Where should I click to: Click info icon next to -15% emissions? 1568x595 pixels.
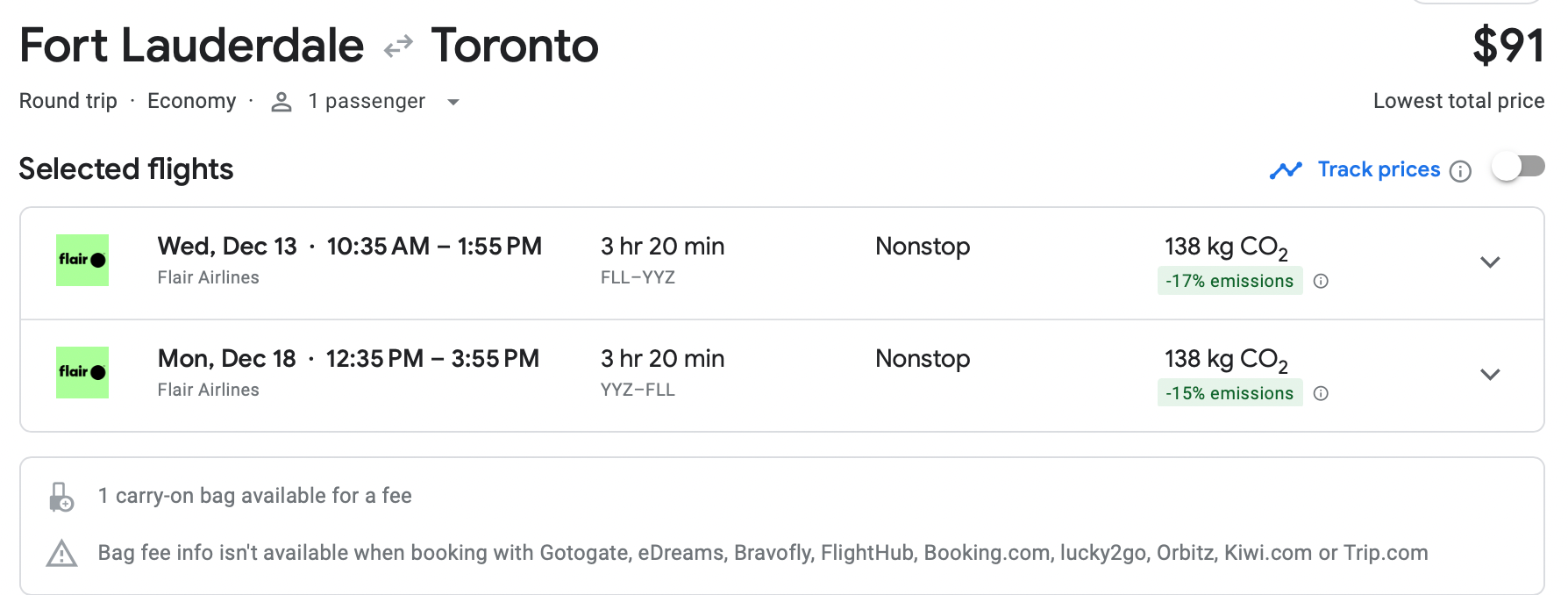1321,393
